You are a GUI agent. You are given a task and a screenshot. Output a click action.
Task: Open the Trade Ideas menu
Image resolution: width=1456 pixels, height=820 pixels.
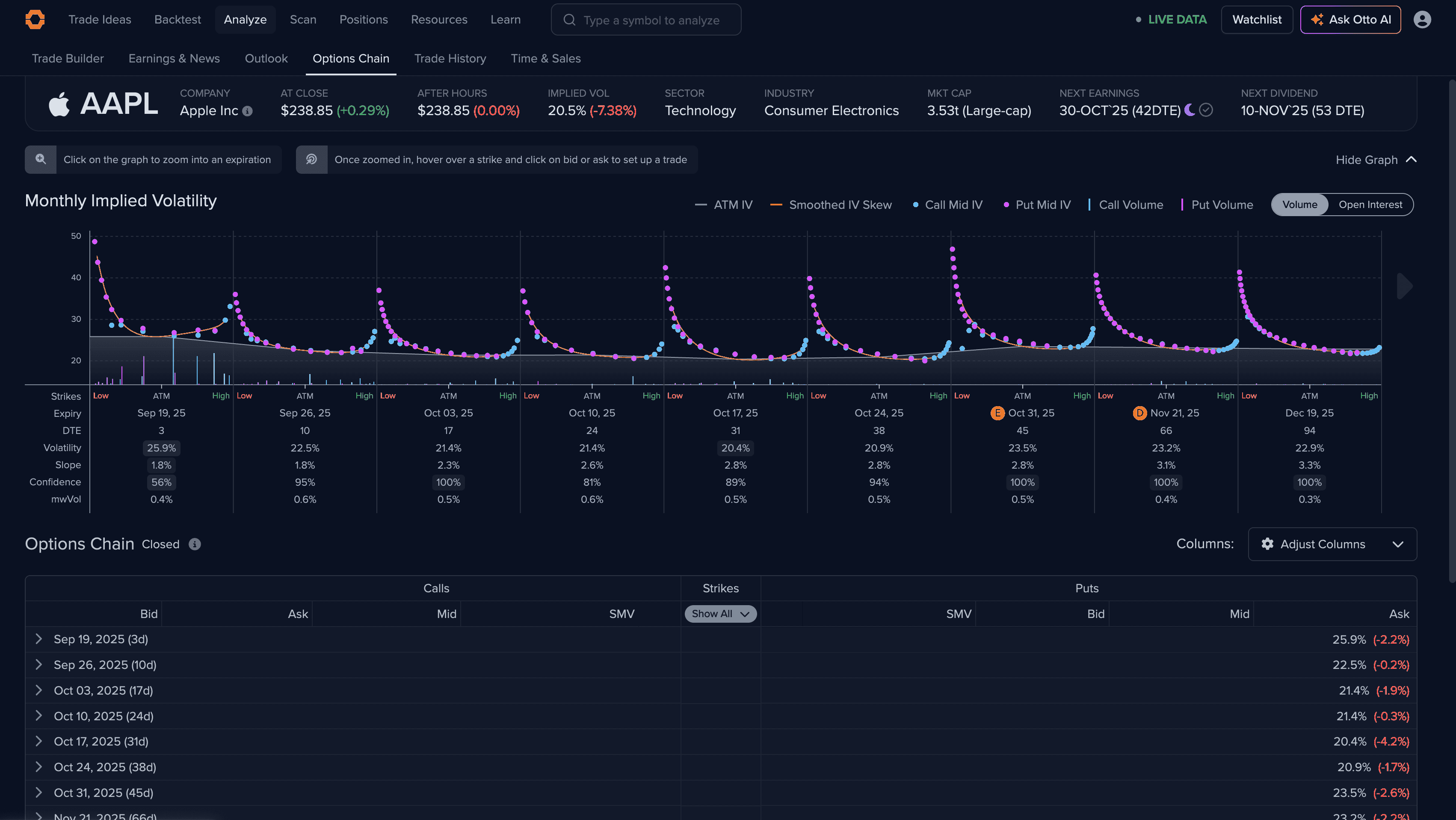(x=100, y=20)
